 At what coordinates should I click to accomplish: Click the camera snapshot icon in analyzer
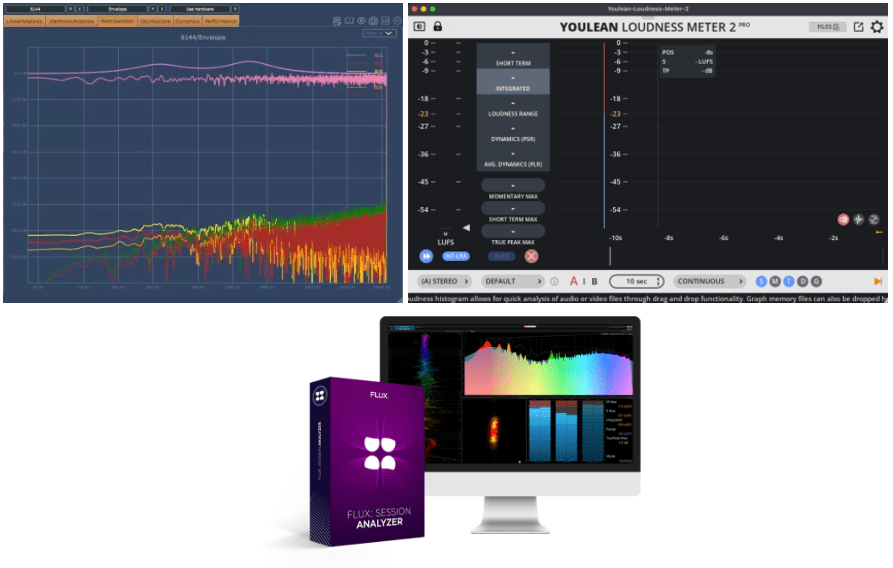pyautogui.click(x=373, y=21)
